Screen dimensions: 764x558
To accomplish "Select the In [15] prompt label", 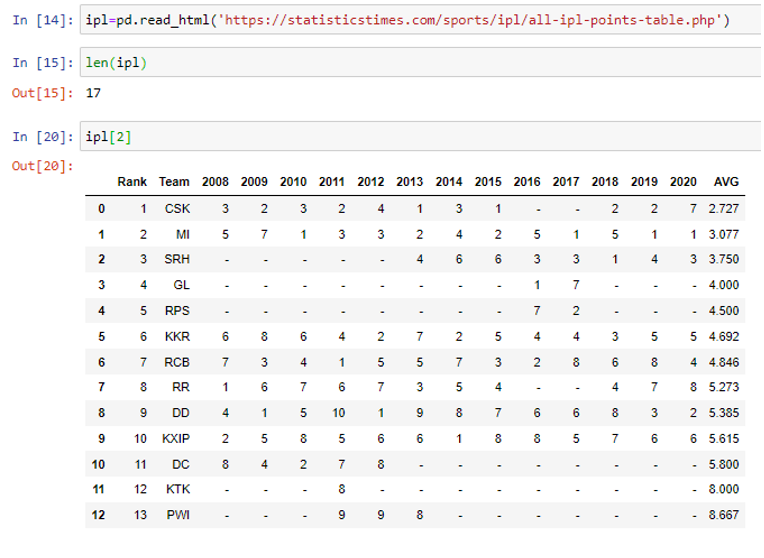I will [43, 63].
